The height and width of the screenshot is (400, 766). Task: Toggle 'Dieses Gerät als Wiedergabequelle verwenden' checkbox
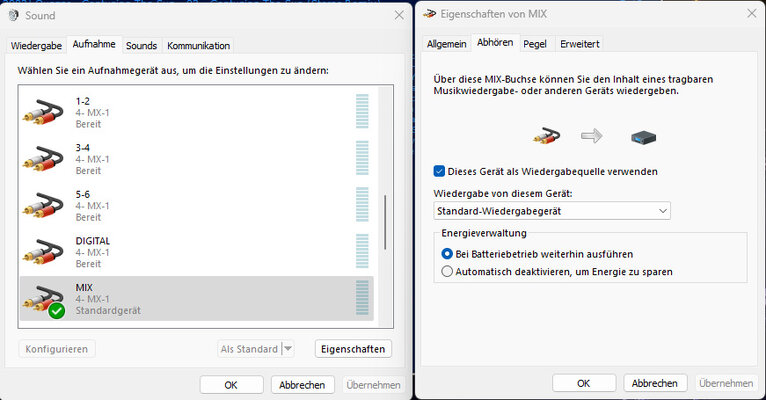439,171
